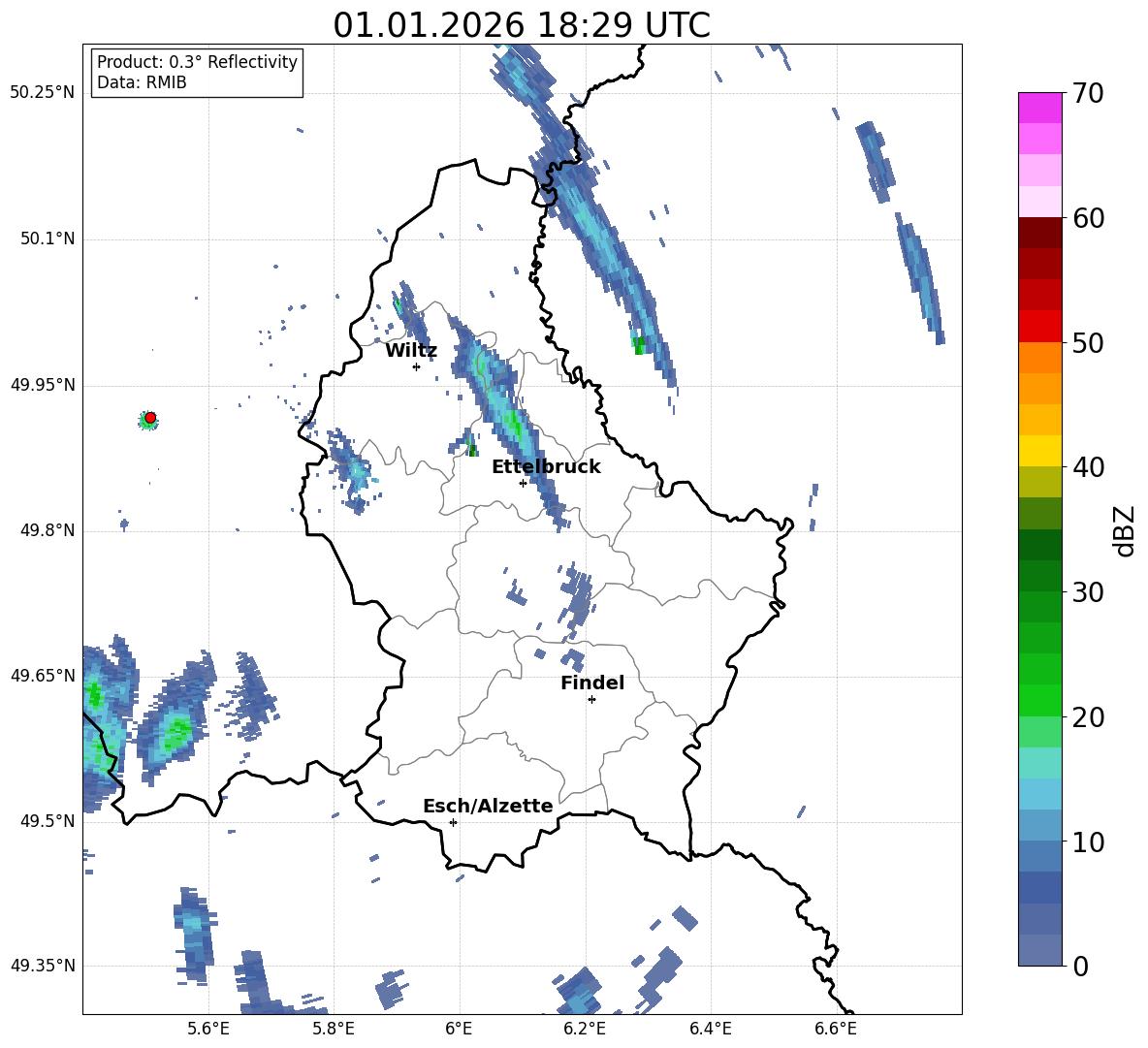Click the bright red 50 dBZ colorbar segment
Screen dimensions: 1148x1048
[1039, 327]
